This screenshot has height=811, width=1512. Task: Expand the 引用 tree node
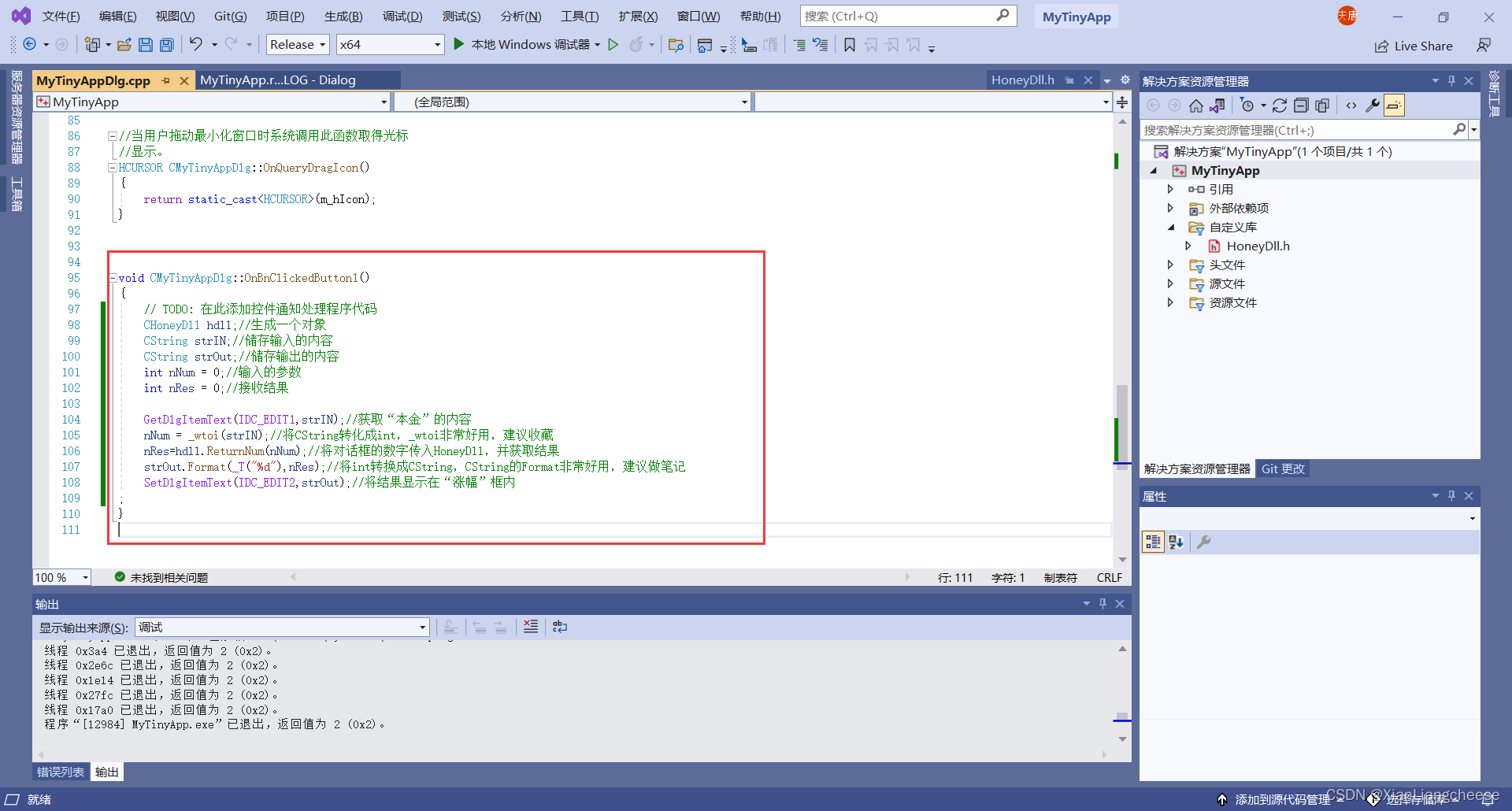(1170, 189)
